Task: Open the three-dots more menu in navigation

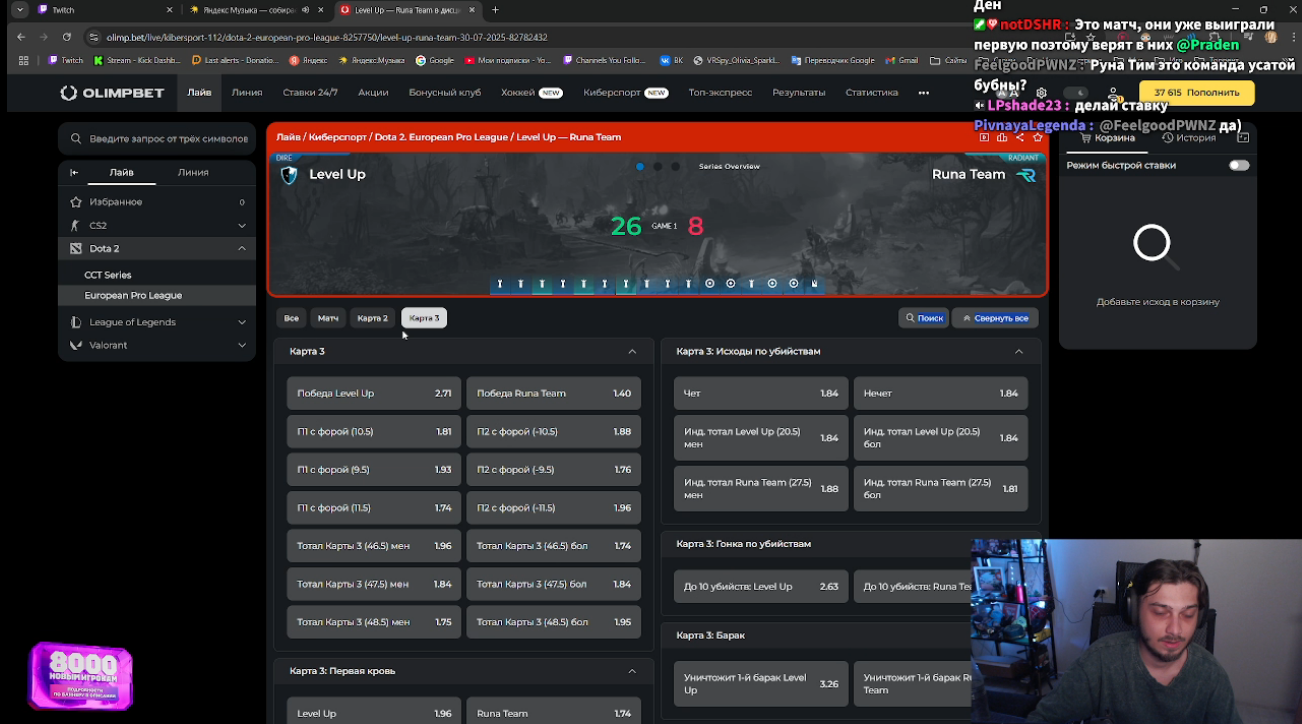Action: (923, 92)
